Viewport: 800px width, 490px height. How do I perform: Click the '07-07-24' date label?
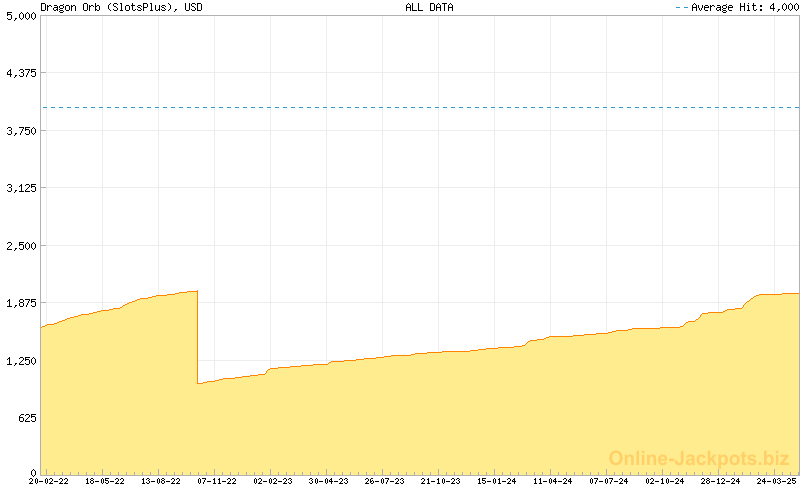click(x=609, y=481)
